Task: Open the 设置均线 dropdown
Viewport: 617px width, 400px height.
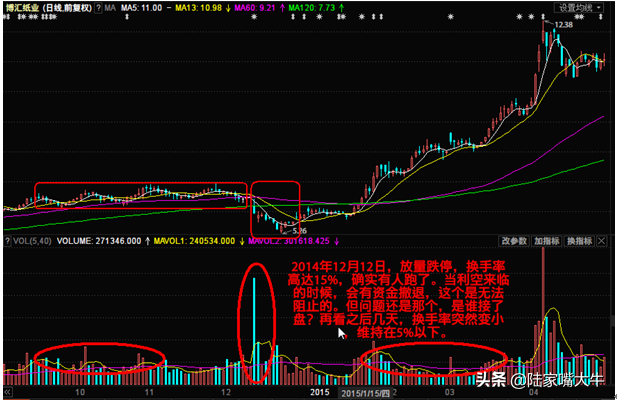Action: [578, 8]
